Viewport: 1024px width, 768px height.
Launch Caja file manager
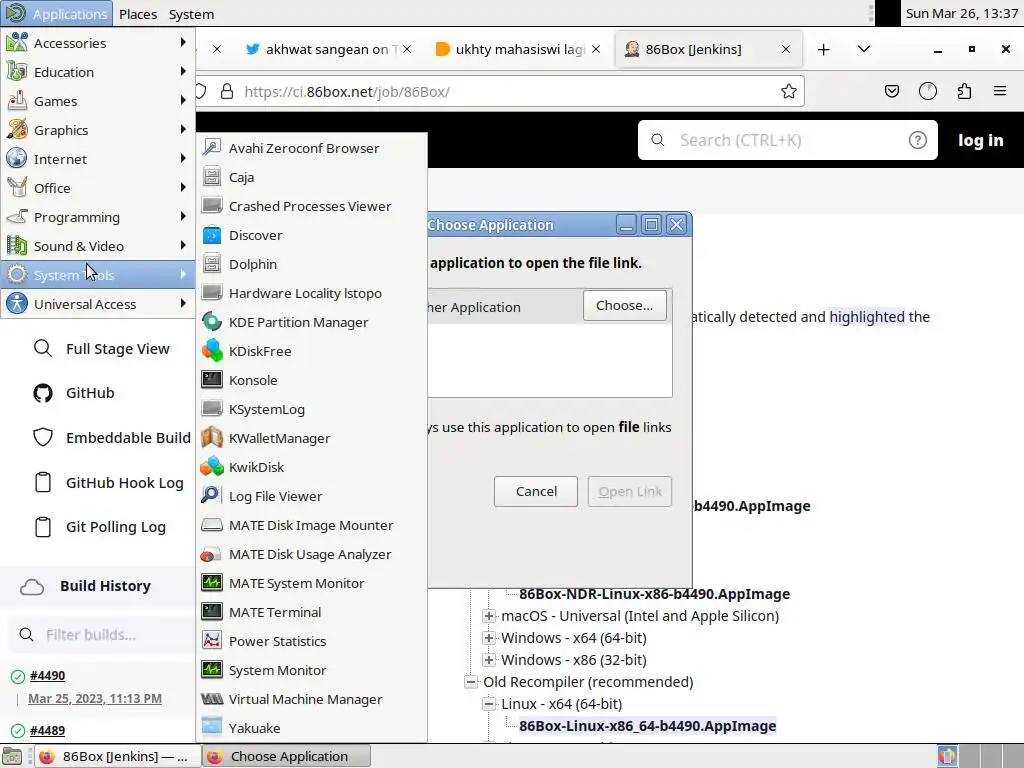312,177
